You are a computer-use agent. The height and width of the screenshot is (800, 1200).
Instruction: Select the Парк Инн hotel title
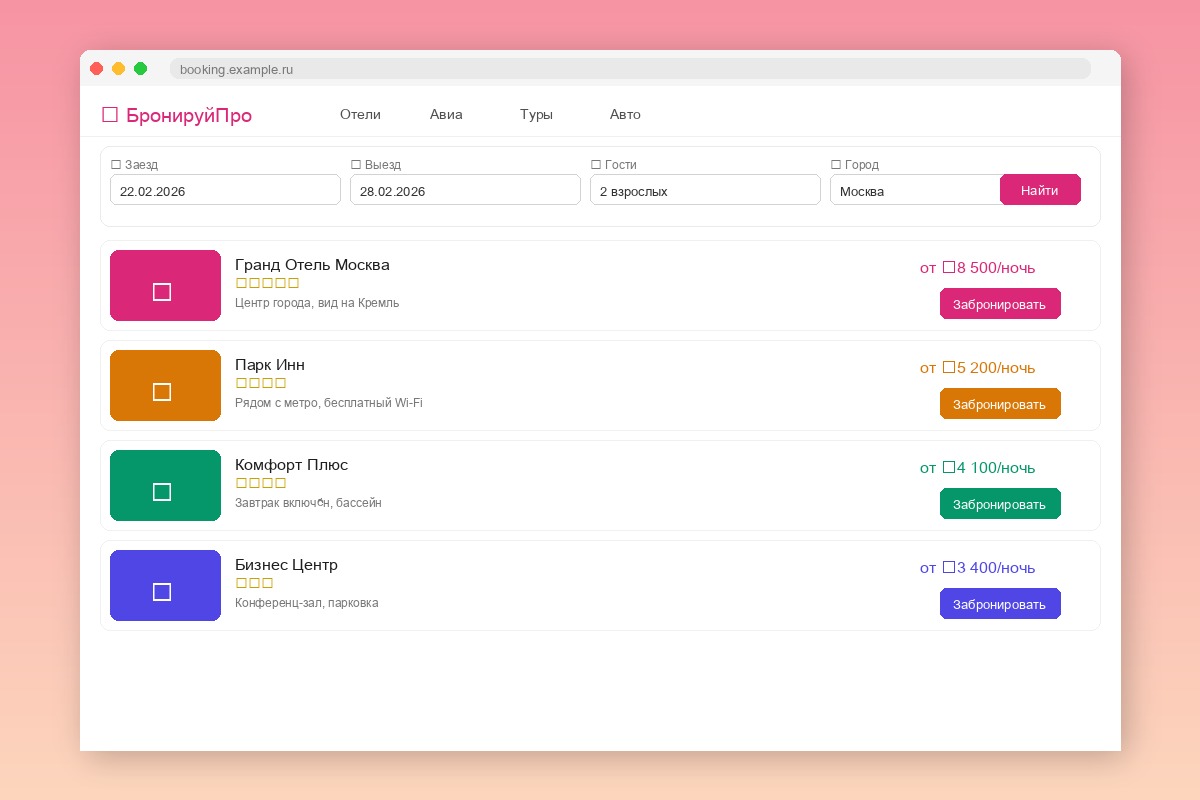click(270, 365)
